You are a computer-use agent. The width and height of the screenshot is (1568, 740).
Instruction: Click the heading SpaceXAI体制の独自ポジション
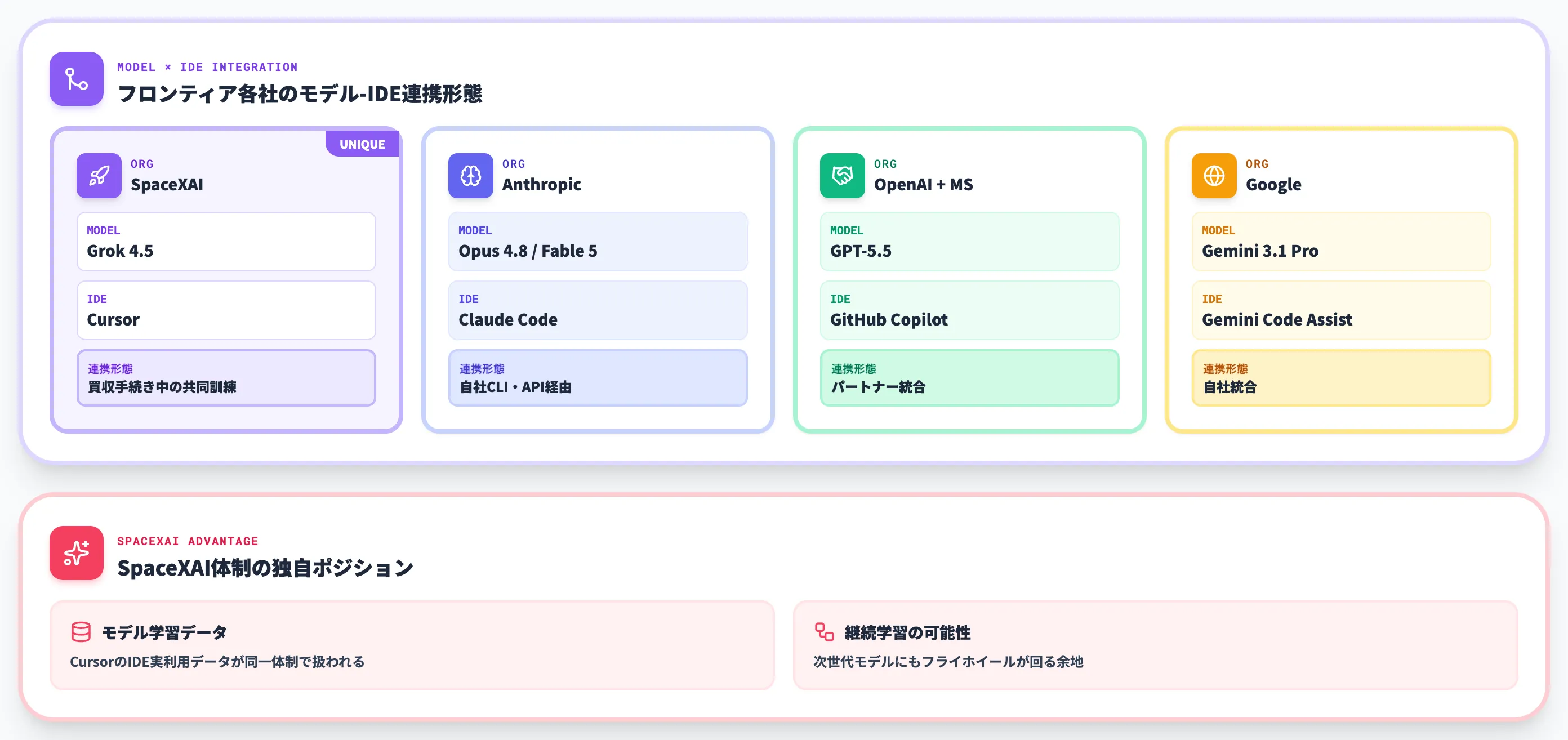click(x=265, y=568)
